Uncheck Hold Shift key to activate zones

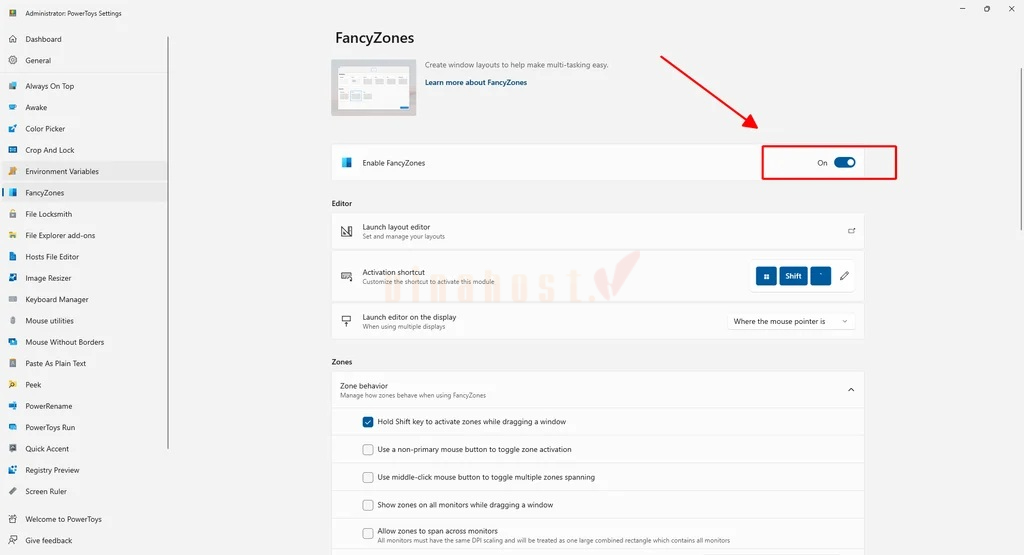(x=368, y=422)
